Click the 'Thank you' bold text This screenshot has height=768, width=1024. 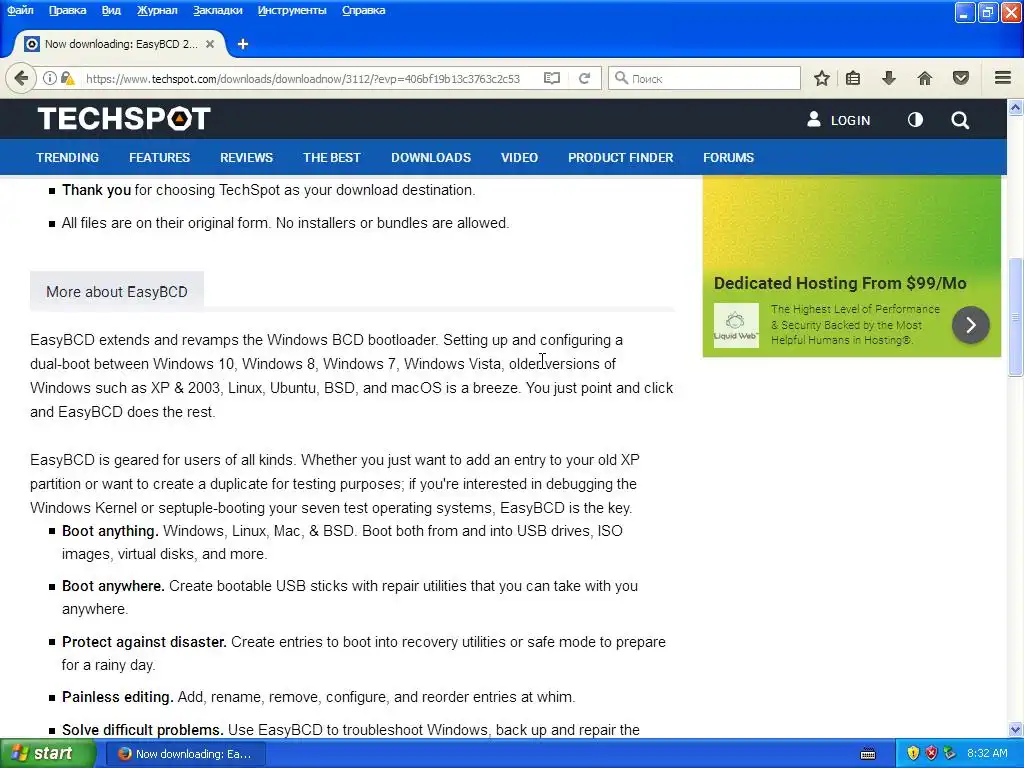(x=97, y=190)
